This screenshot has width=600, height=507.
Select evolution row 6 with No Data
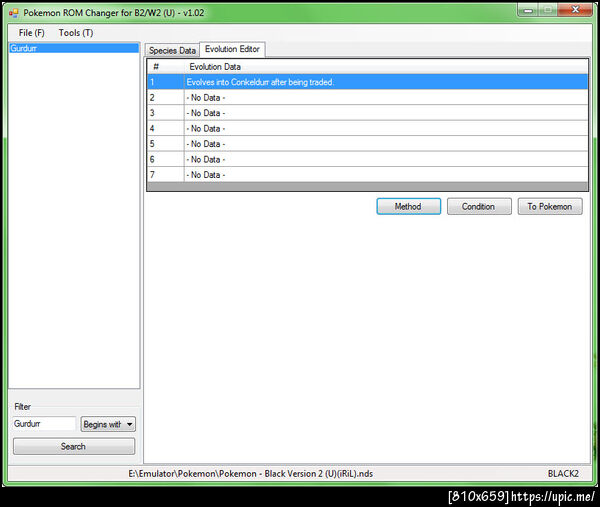[368, 159]
